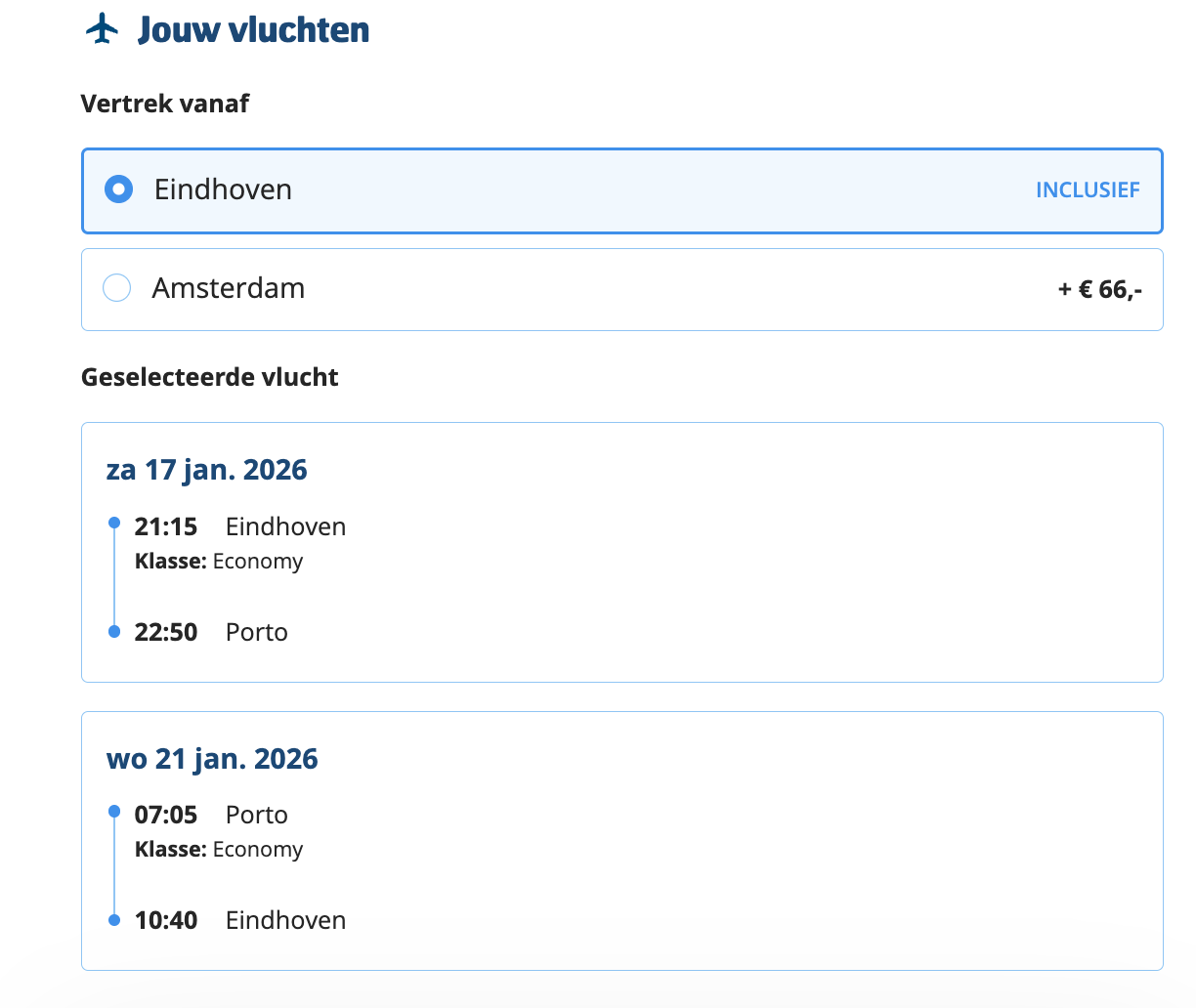Select the Eindhoven departure radio button
This screenshot has width=1196, height=1008.
[118, 189]
